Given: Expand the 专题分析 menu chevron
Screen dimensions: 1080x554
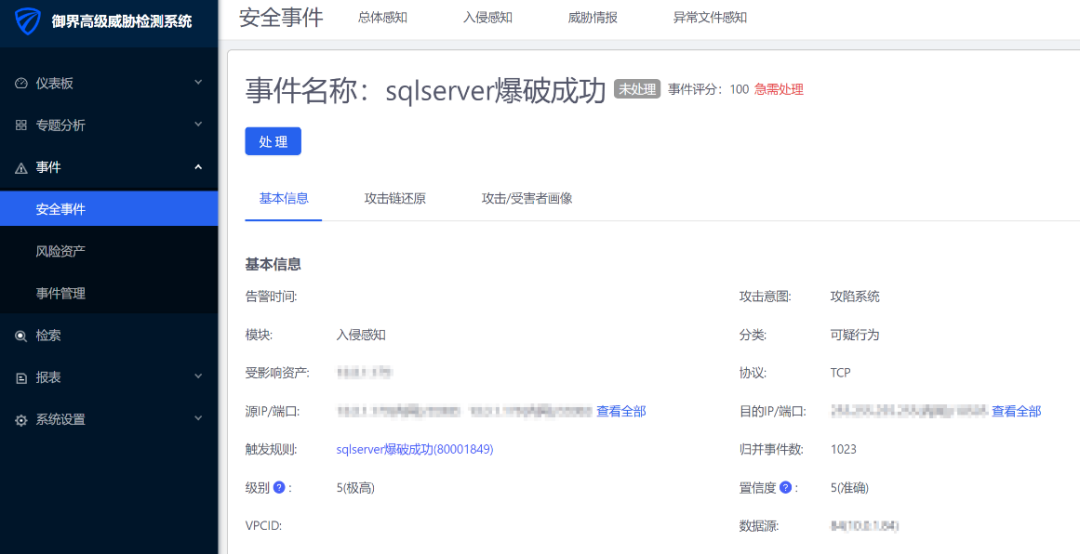Looking at the screenshot, I should 198,125.
